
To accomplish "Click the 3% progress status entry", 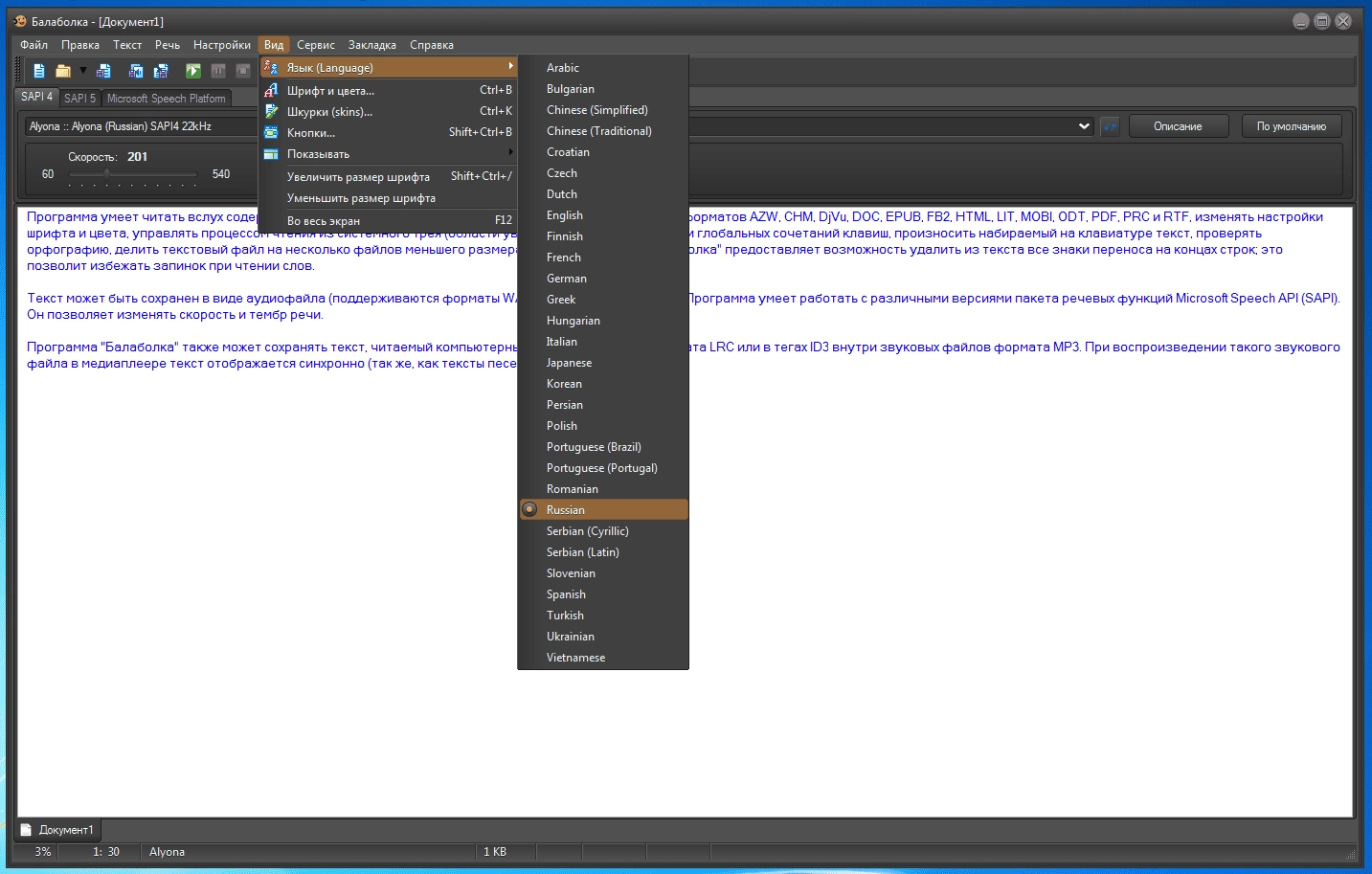I will click(x=43, y=852).
